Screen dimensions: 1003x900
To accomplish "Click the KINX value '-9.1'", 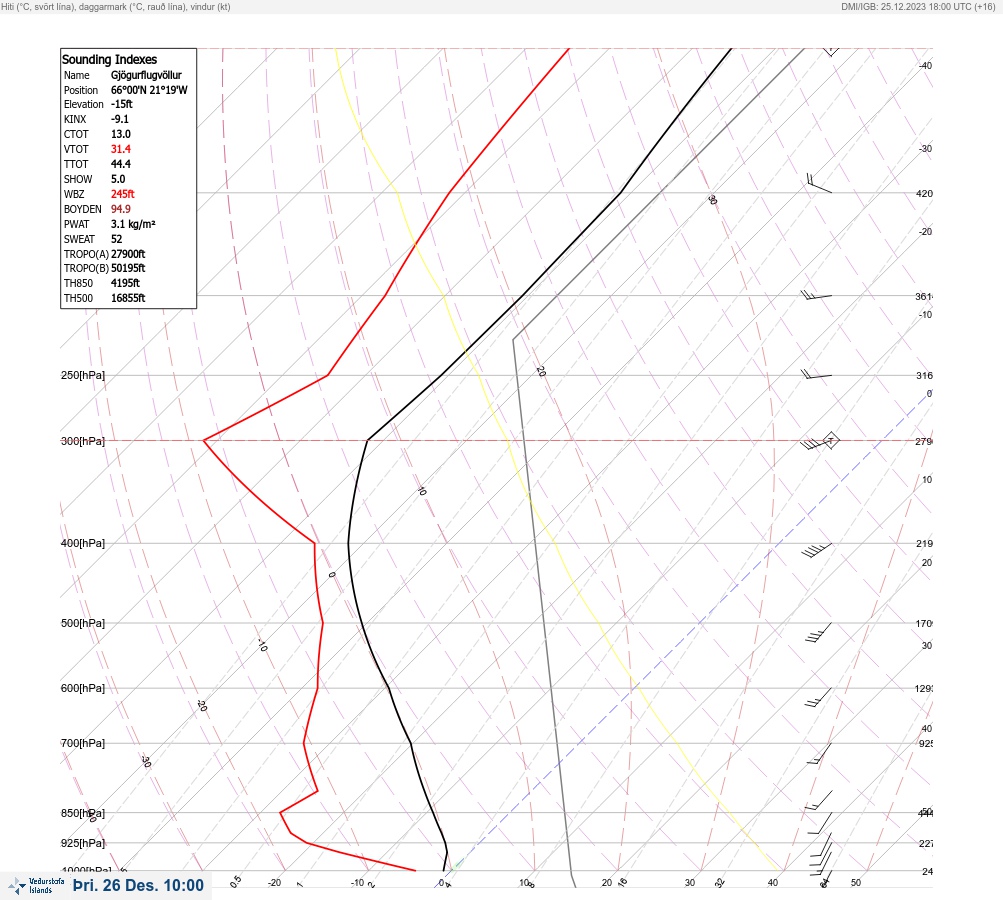I will pyautogui.click(x=120, y=119).
